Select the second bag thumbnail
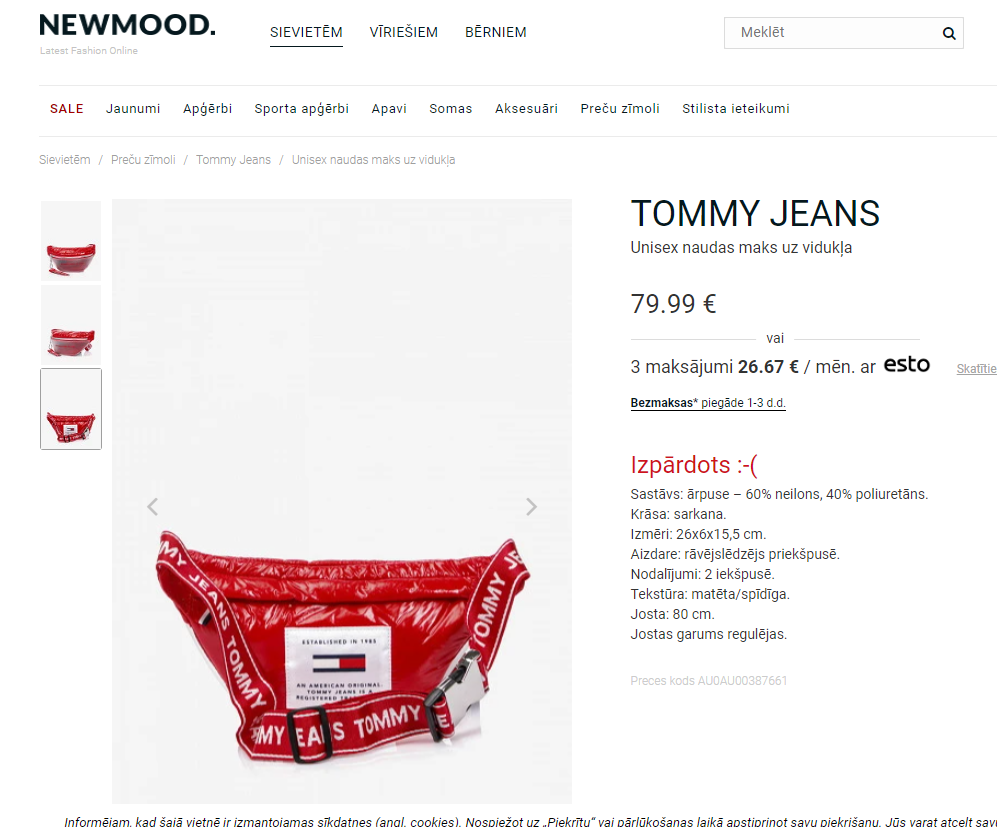The height and width of the screenshot is (827, 997). pyautogui.click(x=71, y=325)
